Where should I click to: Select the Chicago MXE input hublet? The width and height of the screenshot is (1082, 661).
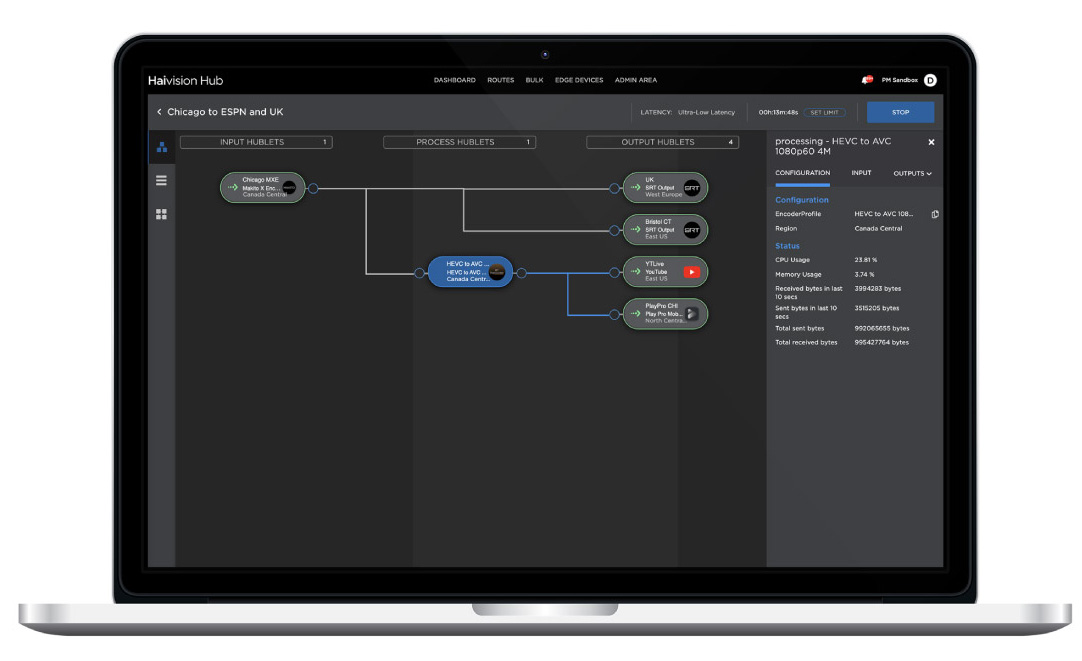[262, 188]
